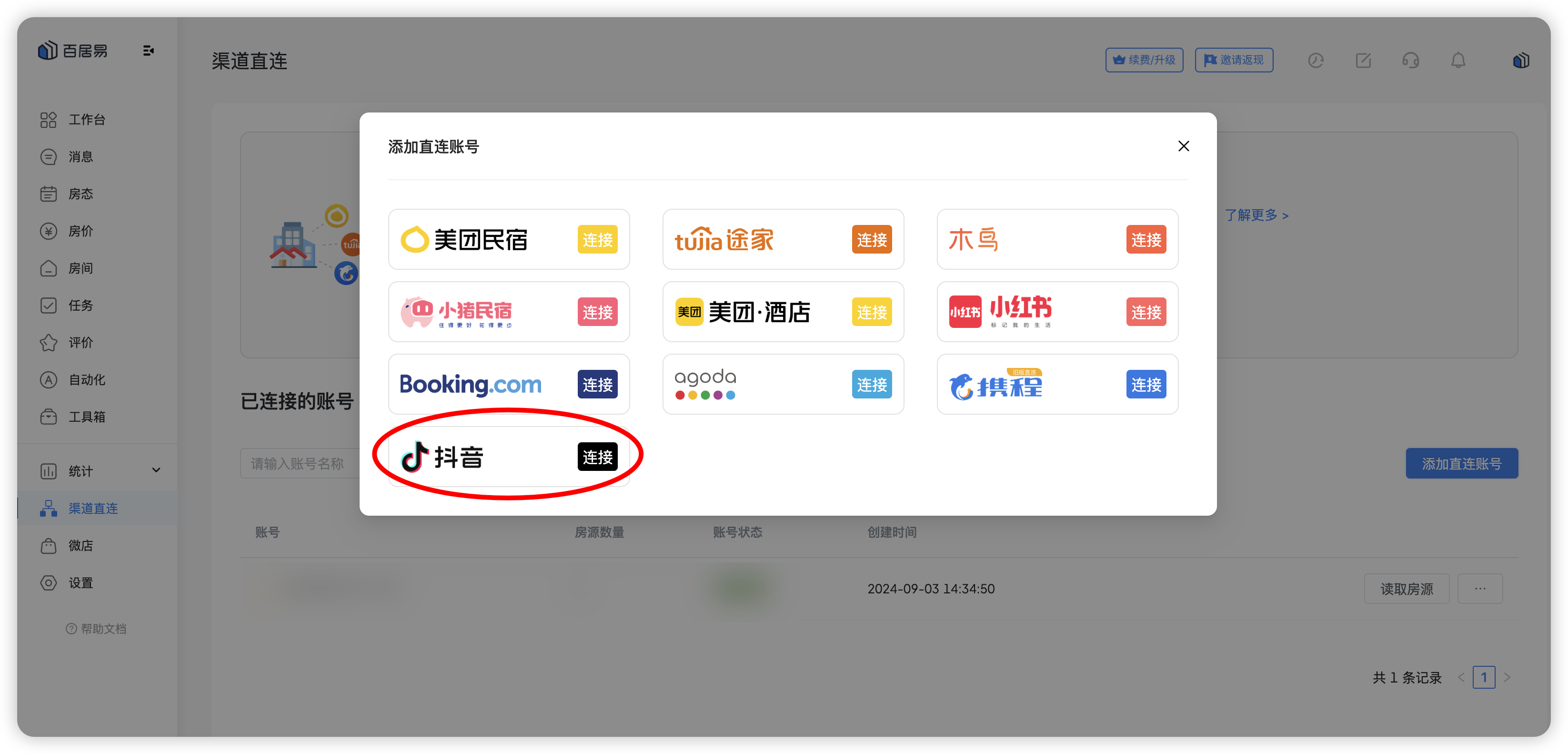Image resolution: width=1568 pixels, height=754 pixels.
Task: Click the Booking.com logo
Action: coord(471,384)
